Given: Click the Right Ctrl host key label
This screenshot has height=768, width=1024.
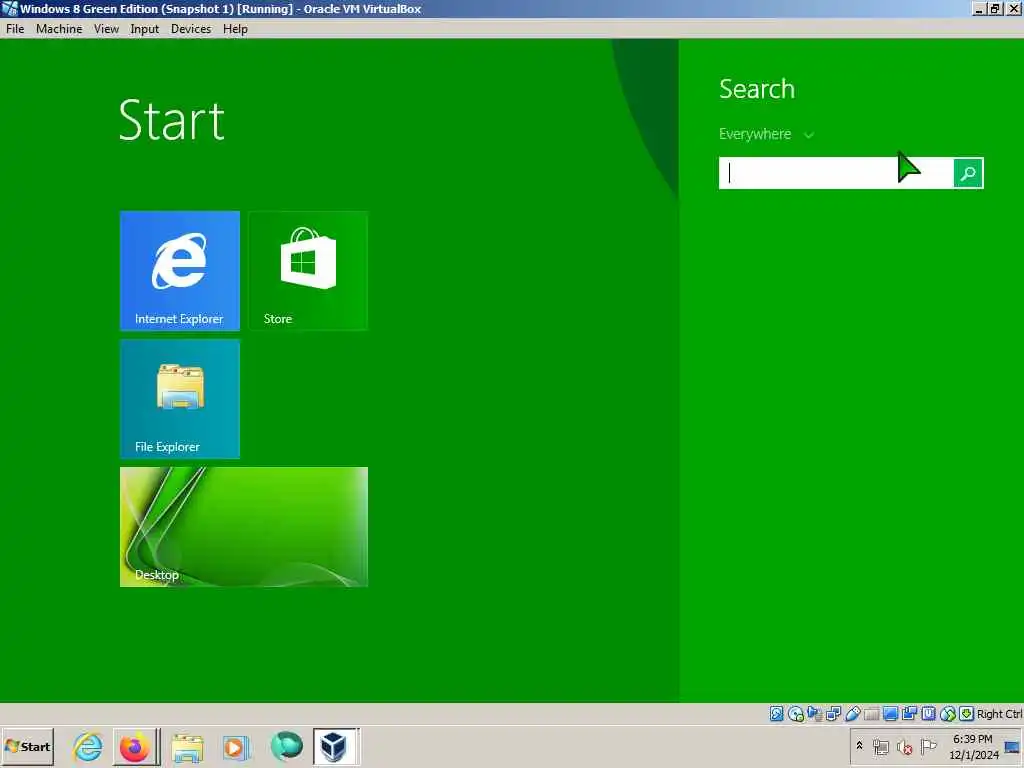Looking at the screenshot, I should 1000,714.
